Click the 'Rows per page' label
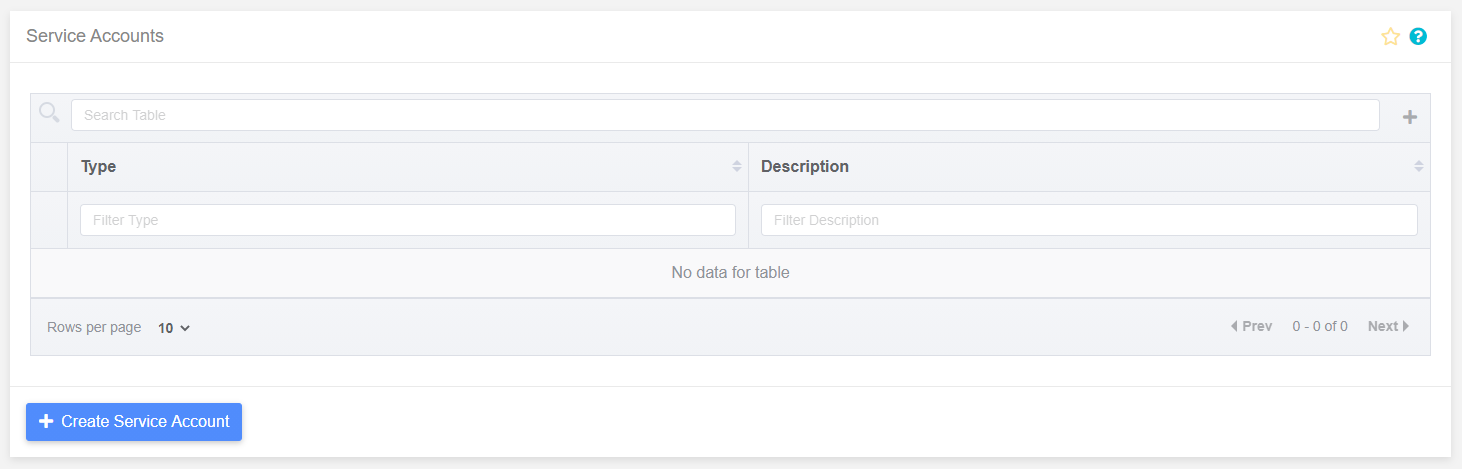The height and width of the screenshot is (469, 1462). coord(94,327)
